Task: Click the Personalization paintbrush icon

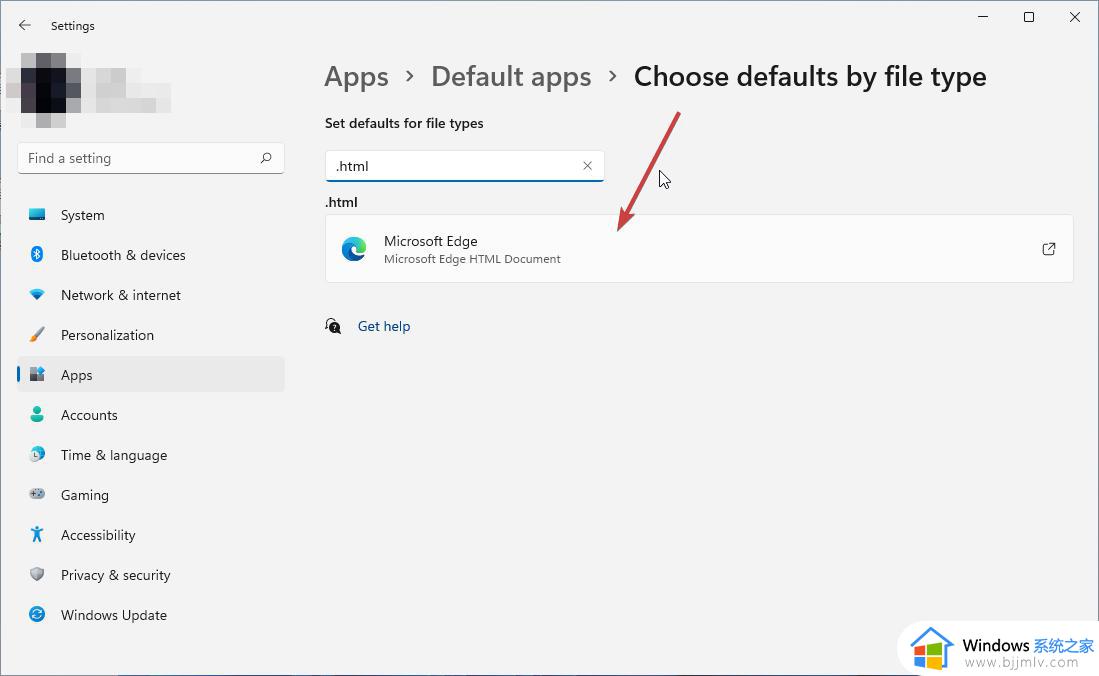Action: pos(37,334)
